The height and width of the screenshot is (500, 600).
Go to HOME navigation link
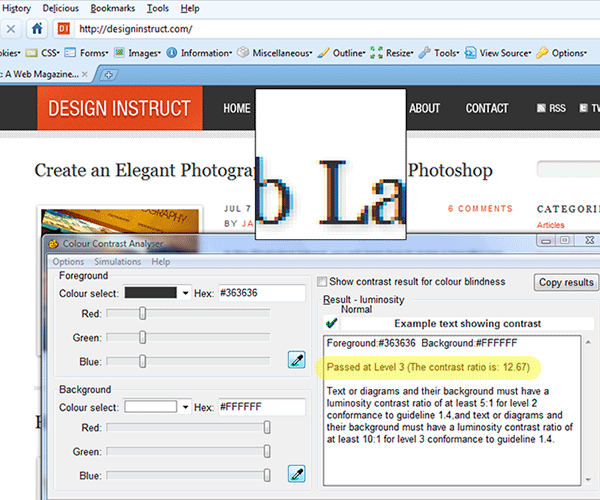236,108
